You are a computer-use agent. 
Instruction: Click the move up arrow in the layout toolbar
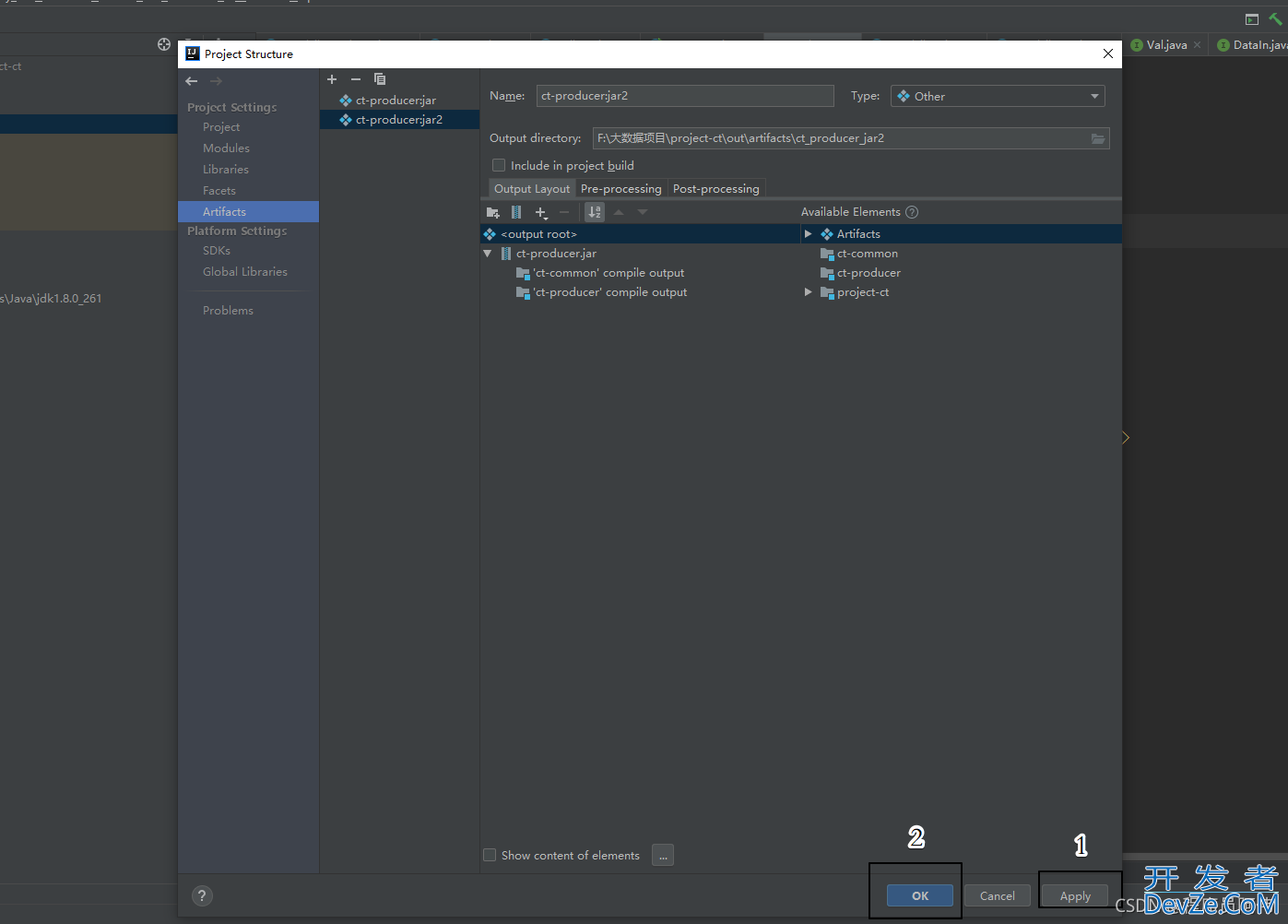619,212
